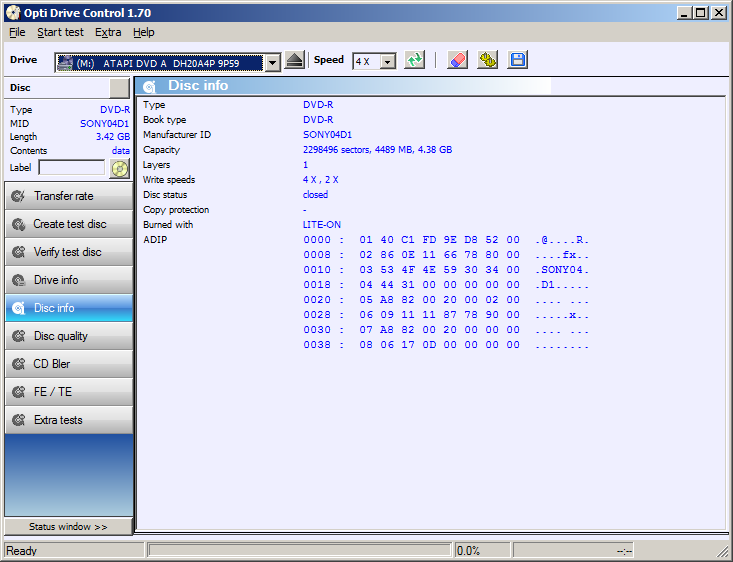
Task: Open settings with the yellow wrench icon
Action: [x=488, y=60]
